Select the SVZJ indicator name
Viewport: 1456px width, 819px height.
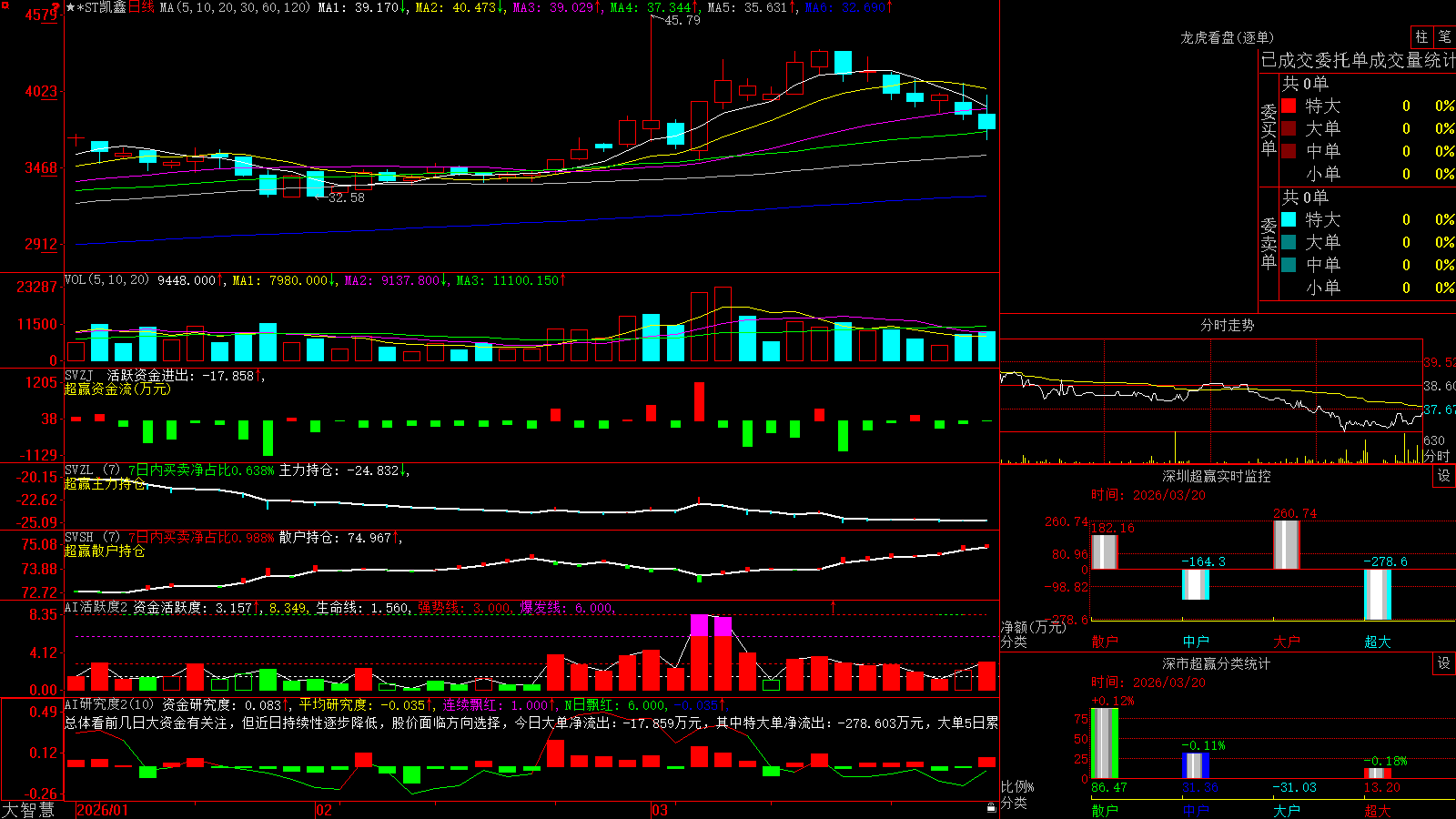(79, 375)
